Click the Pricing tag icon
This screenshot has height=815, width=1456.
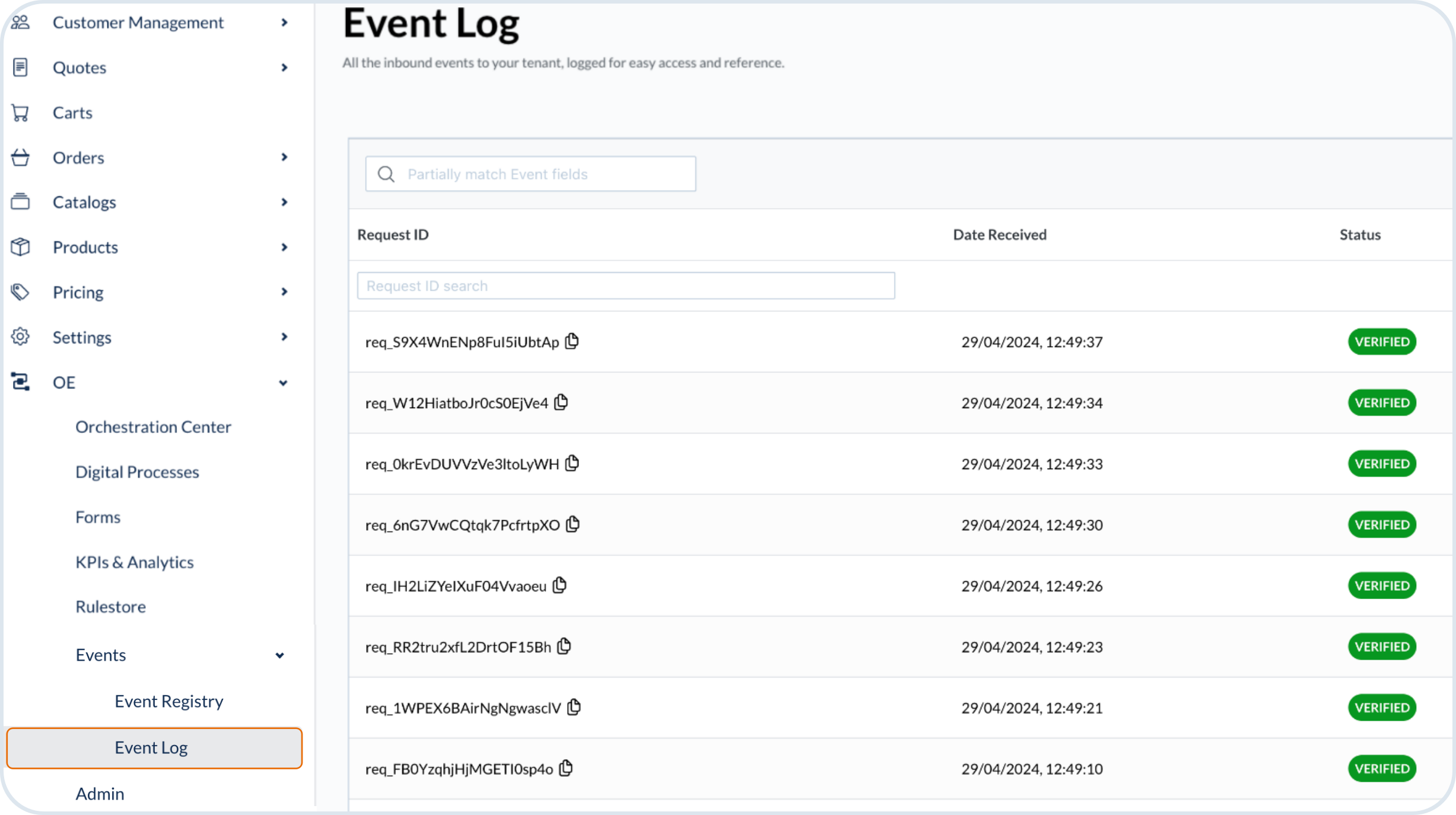click(20, 292)
